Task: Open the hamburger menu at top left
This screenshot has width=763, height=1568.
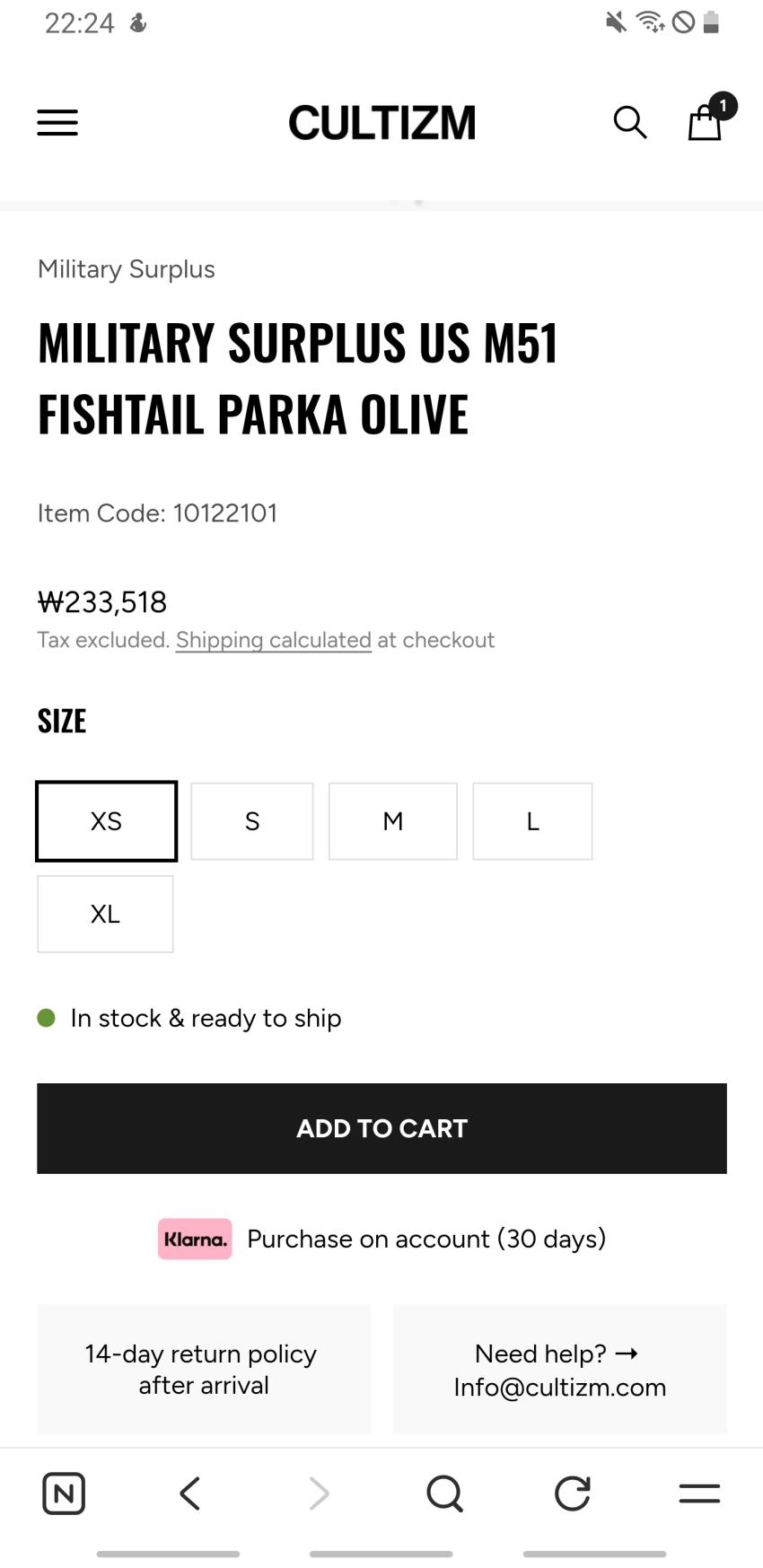Action: click(57, 122)
